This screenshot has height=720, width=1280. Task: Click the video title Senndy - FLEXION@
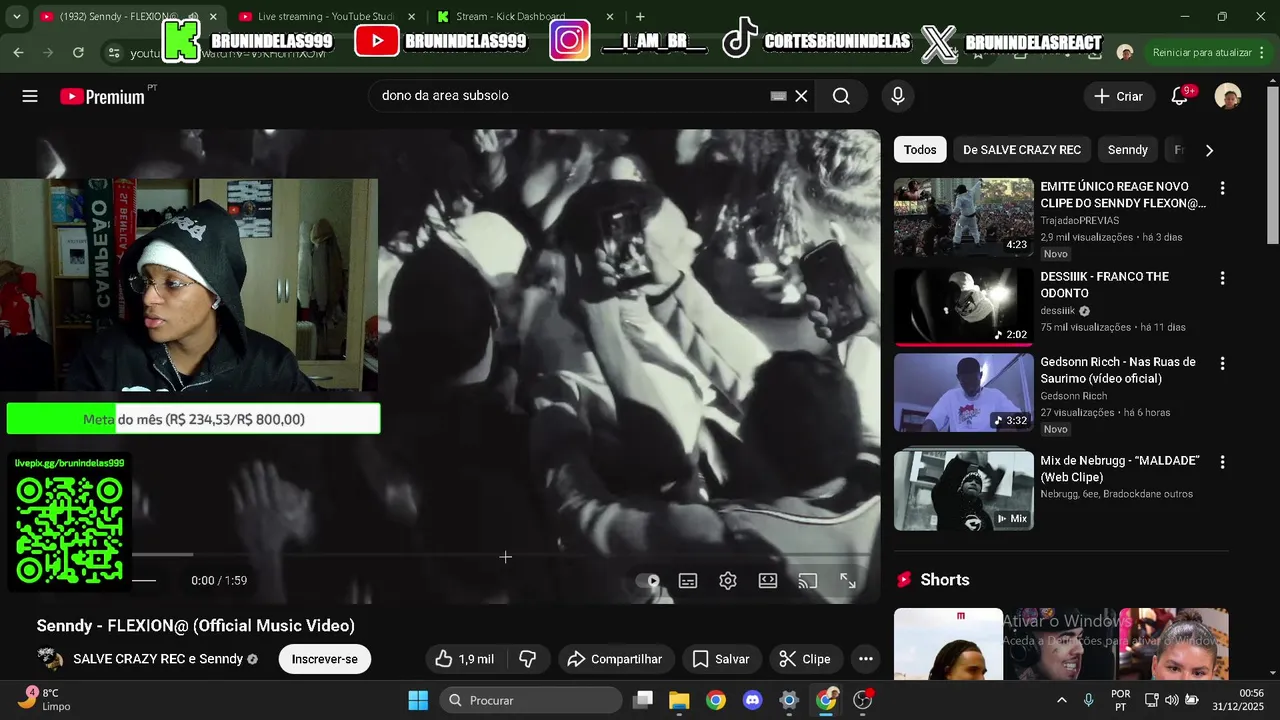click(x=196, y=626)
